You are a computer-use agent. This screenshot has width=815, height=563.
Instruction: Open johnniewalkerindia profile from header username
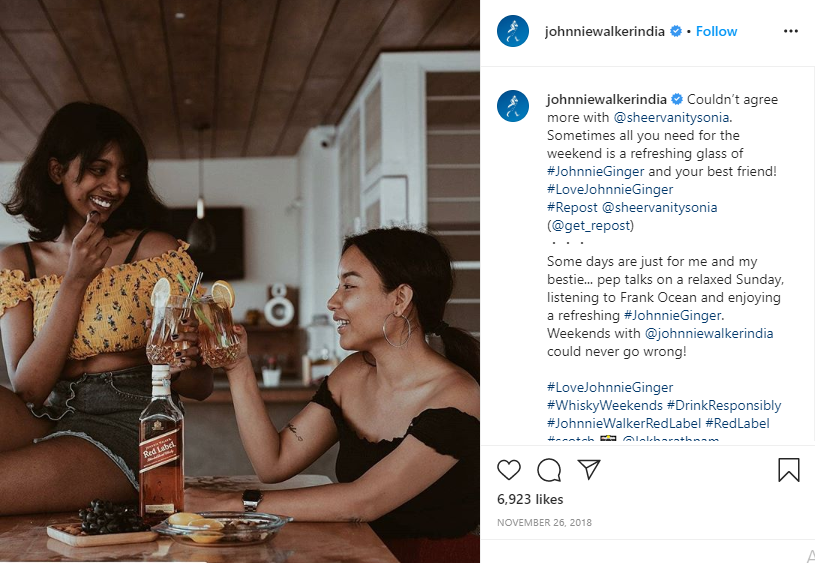604,31
